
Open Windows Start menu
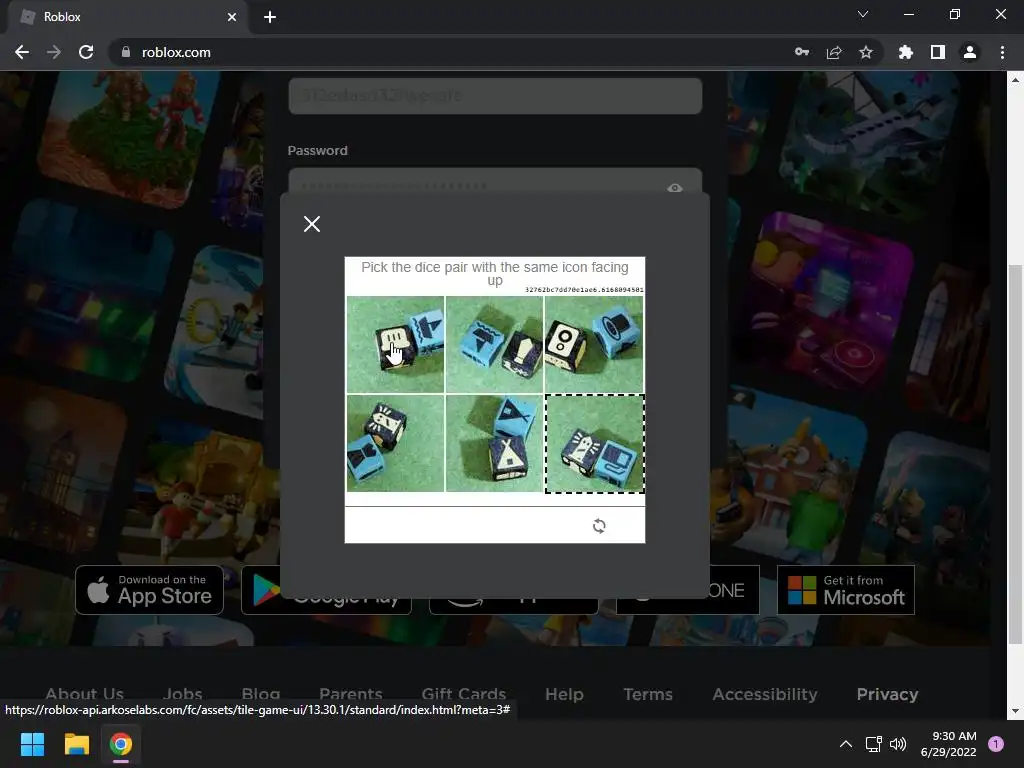click(x=32, y=744)
